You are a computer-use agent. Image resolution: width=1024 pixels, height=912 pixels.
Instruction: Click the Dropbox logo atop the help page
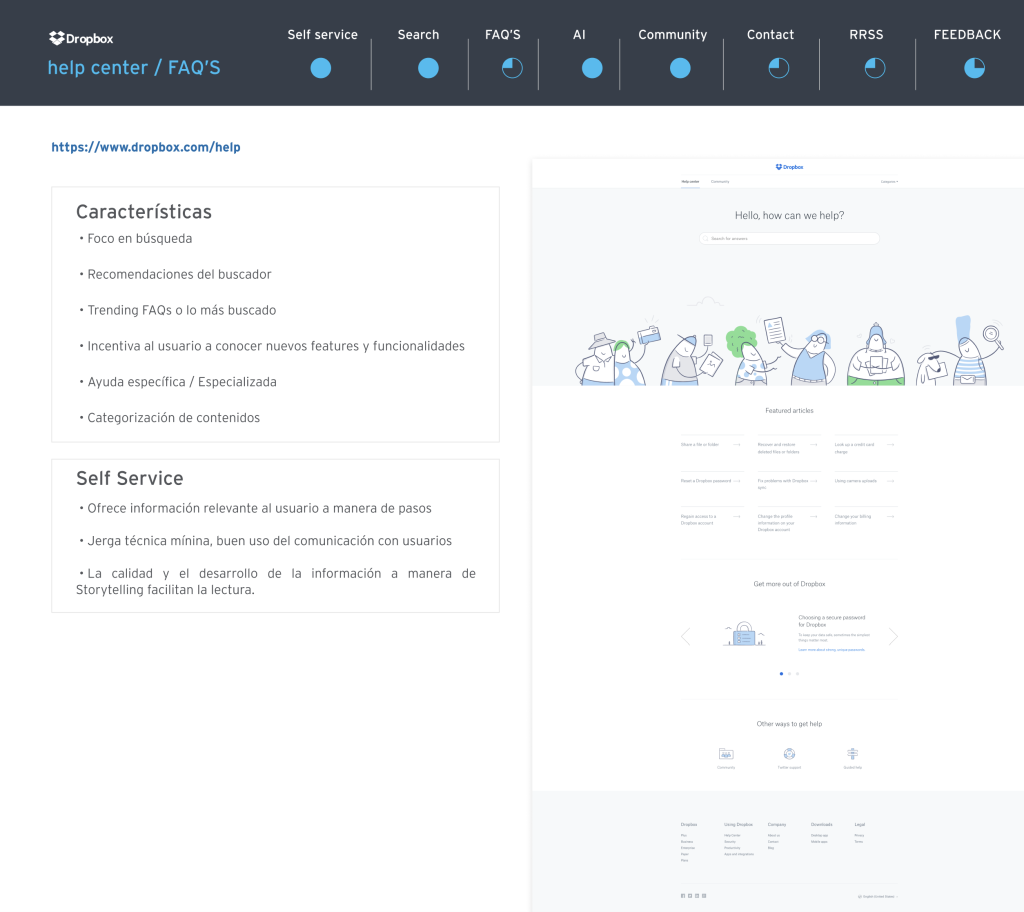click(x=790, y=167)
